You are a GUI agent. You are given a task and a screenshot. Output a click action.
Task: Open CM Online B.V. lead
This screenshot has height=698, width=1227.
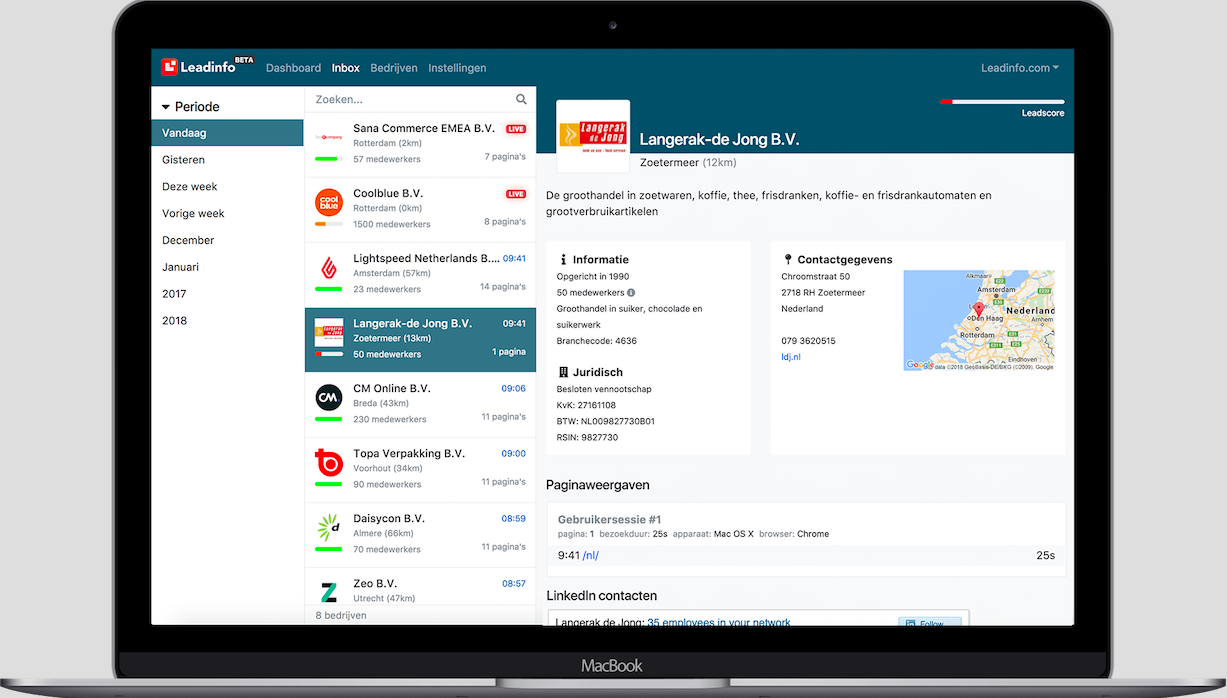tap(420, 405)
